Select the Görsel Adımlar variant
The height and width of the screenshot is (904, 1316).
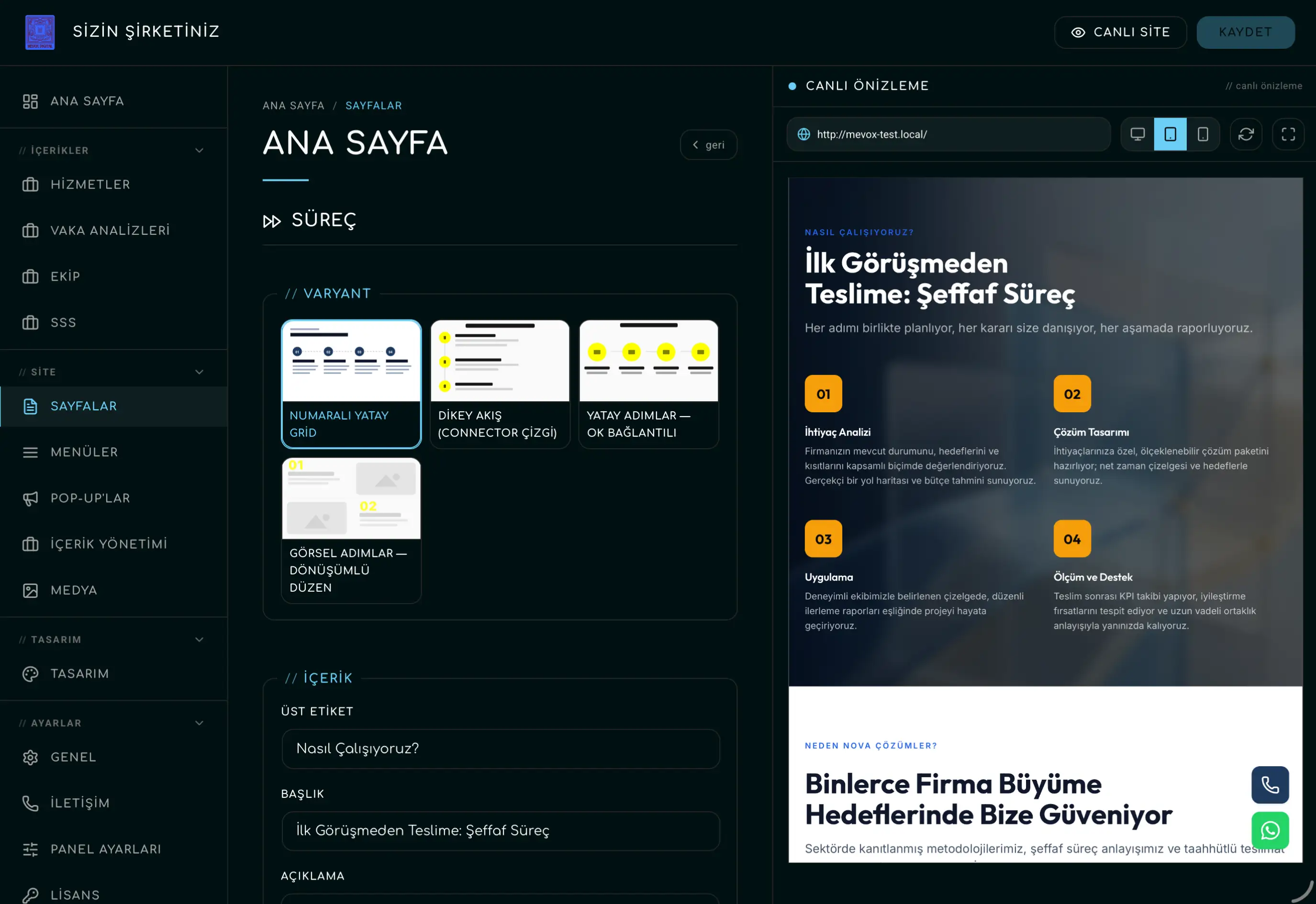351,531
